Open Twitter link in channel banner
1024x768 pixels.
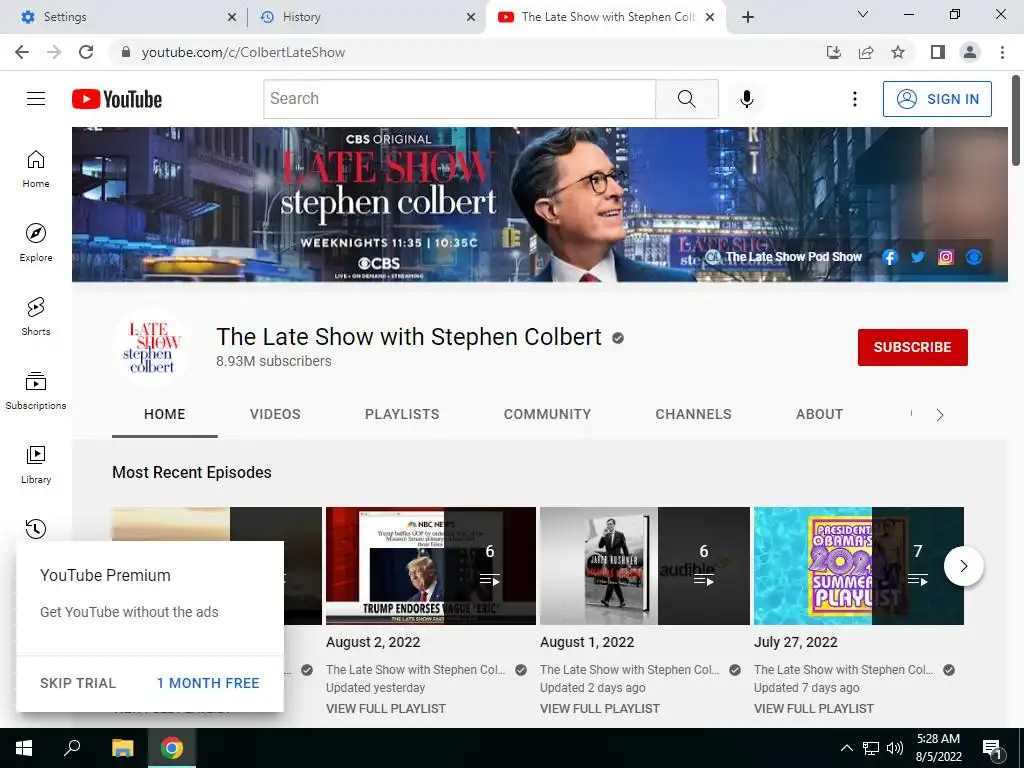click(918, 257)
